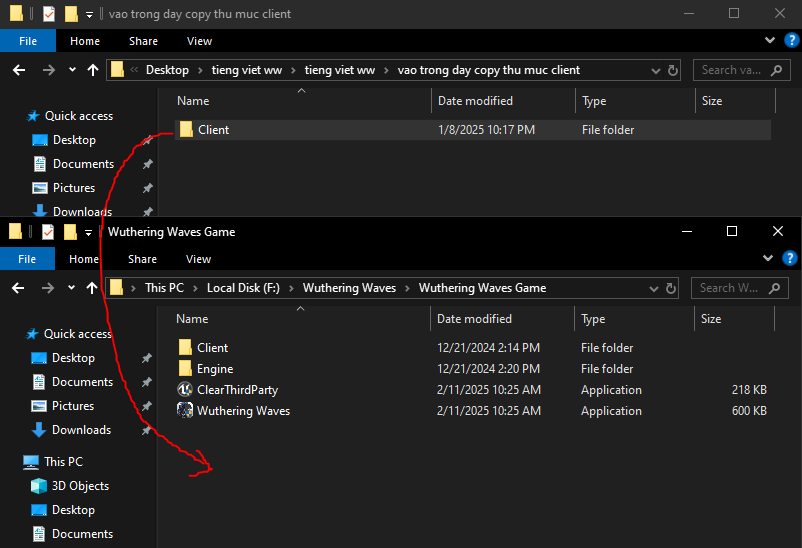Click first 'tieng viet ww' breadcrumb
The image size is (802, 548).
coord(247,70)
